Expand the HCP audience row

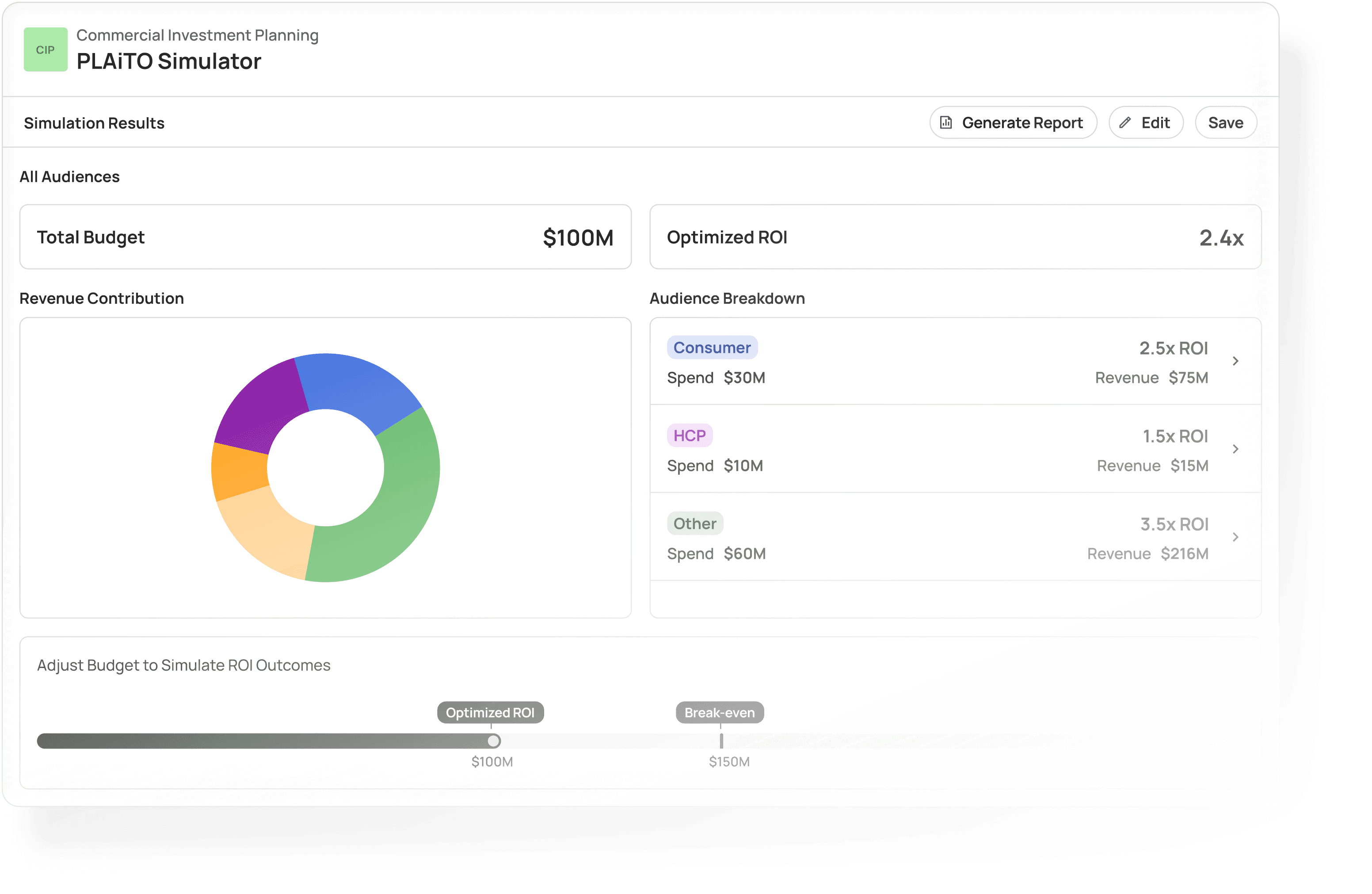[1236, 449]
